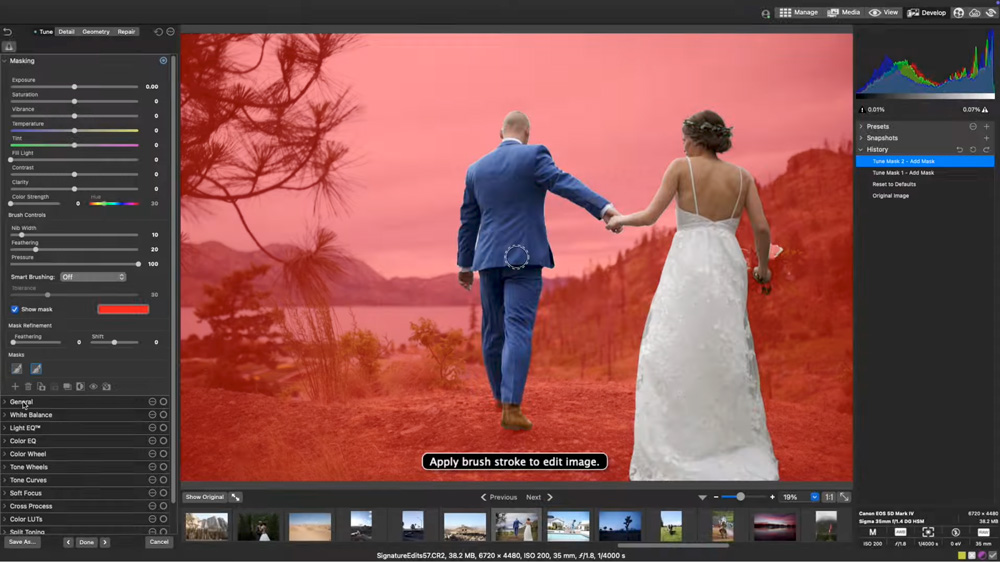Select Tune Mask 1 - Add Mask history entry
The width and height of the screenshot is (1000, 562).
pyautogui.click(x=903, y=173)
